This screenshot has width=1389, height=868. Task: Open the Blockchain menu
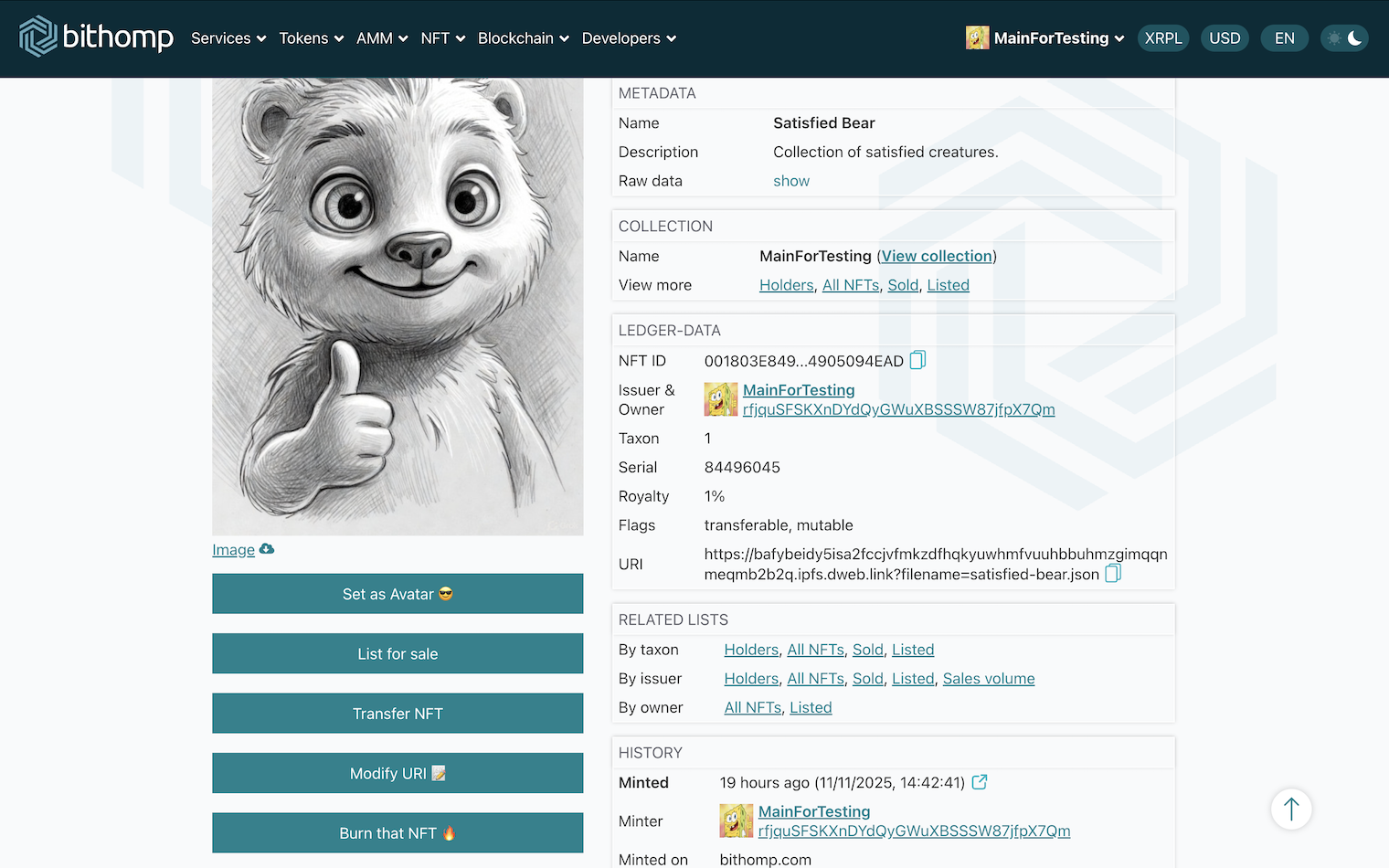[523, 38]
